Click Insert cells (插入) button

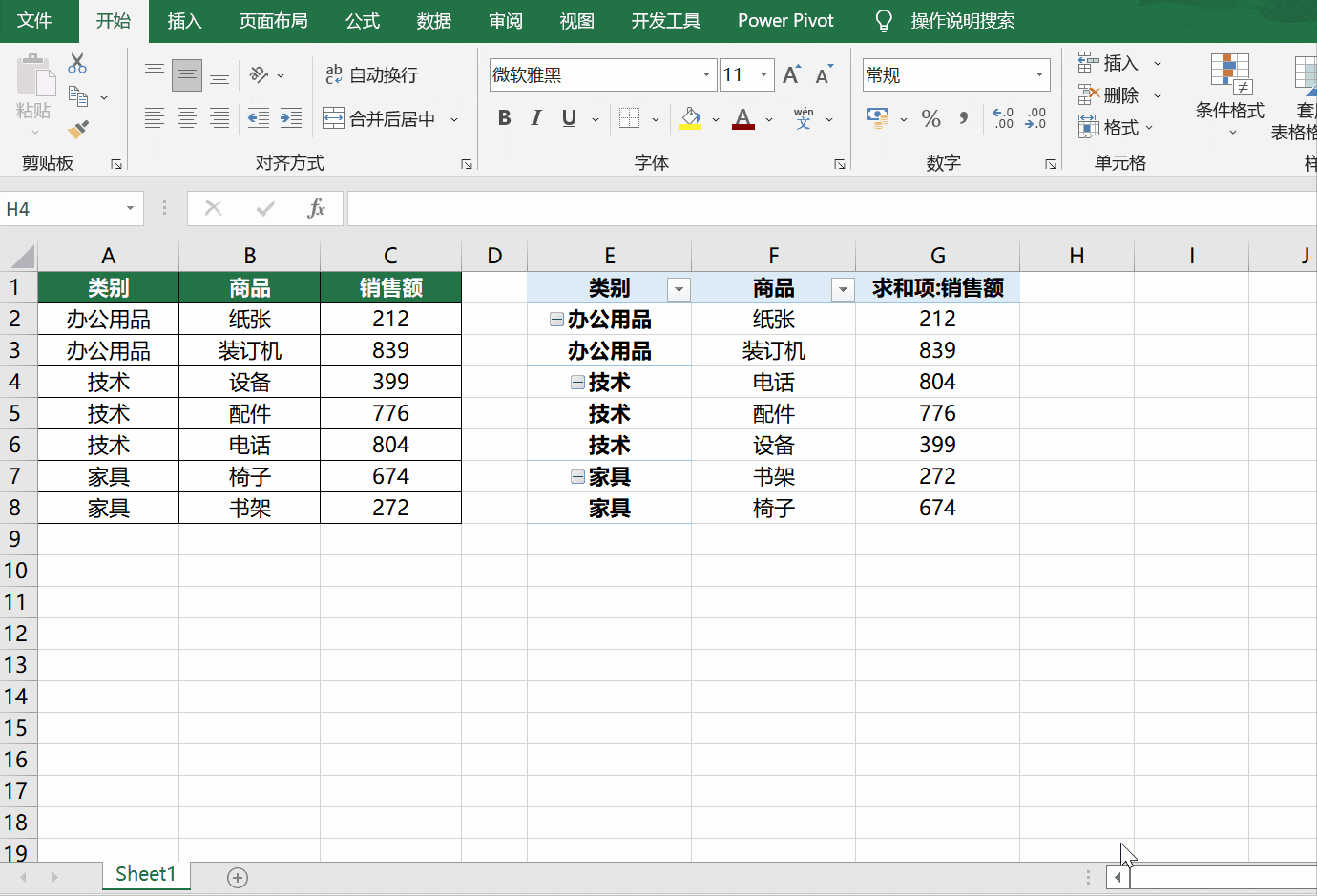tap(1108, 63)
